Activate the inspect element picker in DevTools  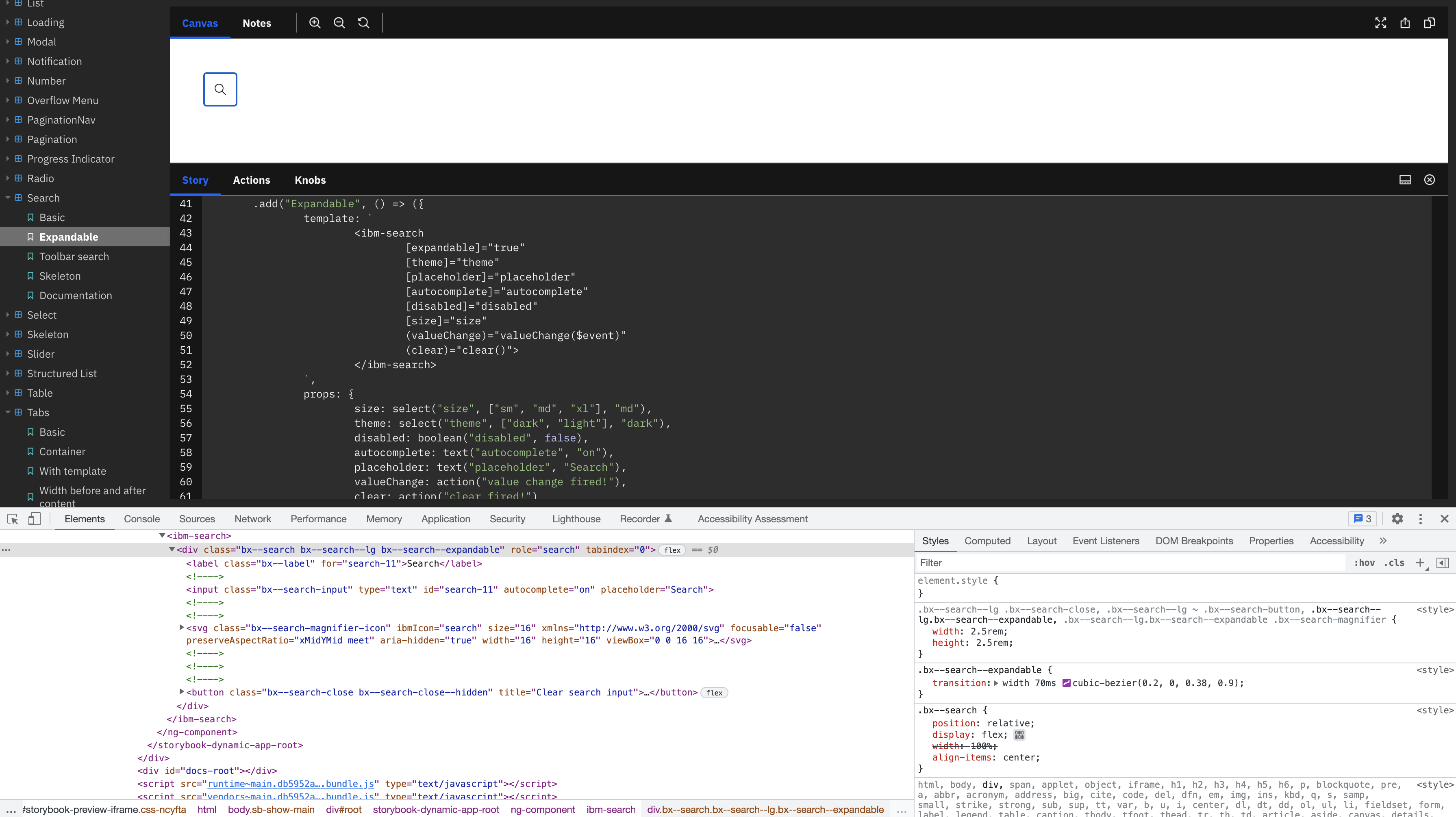point(13,519)
